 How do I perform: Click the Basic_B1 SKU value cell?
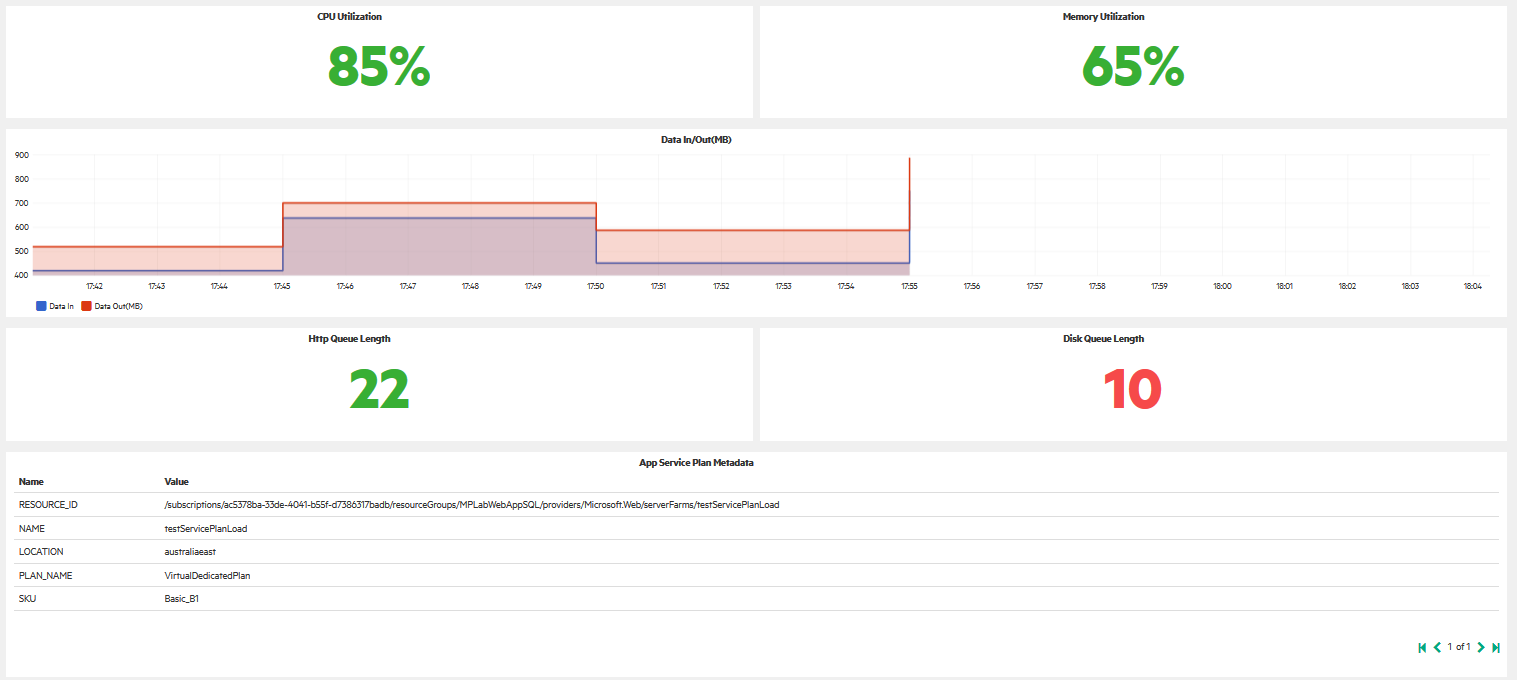coord(183,598)
